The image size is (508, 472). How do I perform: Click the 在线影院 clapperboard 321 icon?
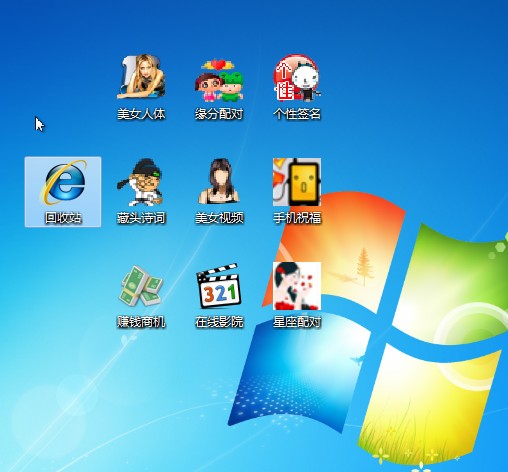219,286
